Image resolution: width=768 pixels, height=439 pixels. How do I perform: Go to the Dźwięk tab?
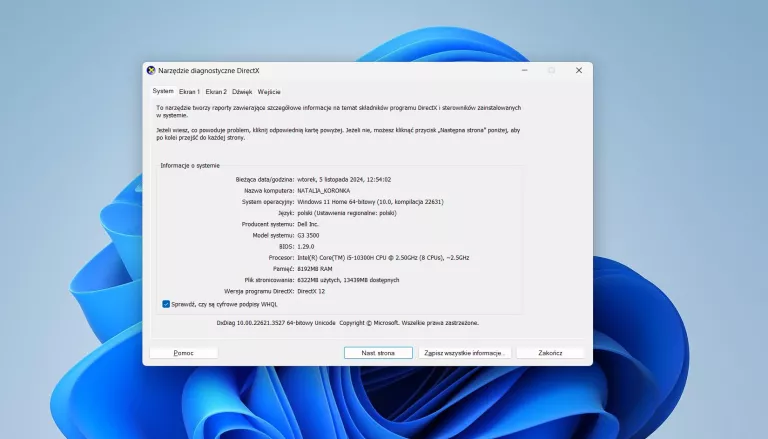[242, 91]
